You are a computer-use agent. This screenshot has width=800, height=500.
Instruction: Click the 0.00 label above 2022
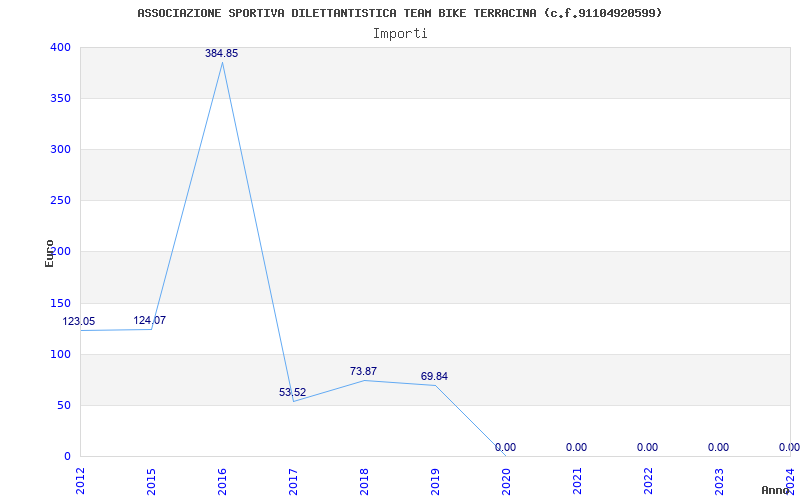647,447
